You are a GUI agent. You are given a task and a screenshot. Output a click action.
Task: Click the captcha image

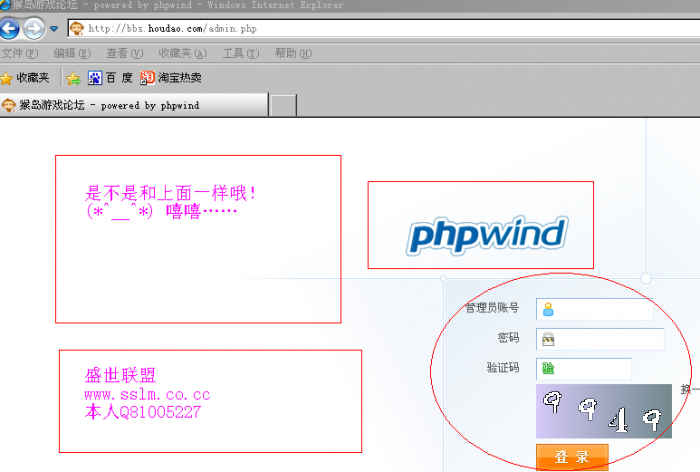(x=604, y=411)
